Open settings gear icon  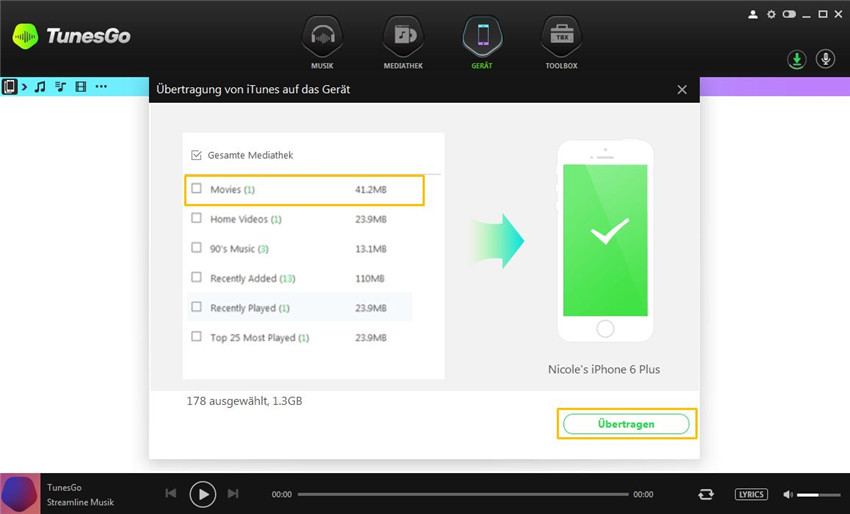[771, 15]
